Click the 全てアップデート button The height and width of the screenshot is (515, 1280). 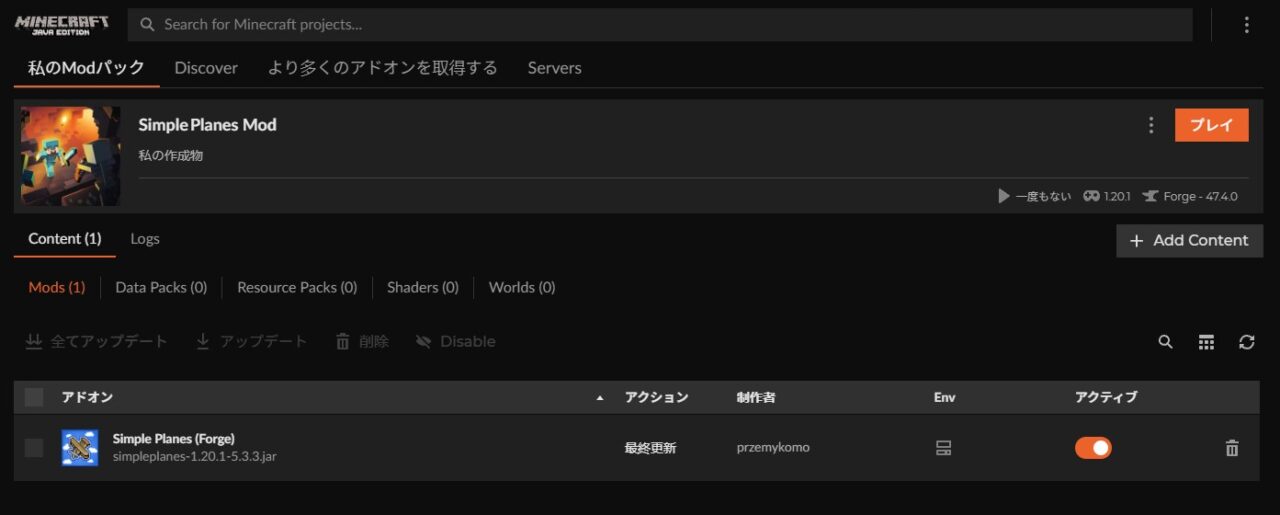pos(97,342)
